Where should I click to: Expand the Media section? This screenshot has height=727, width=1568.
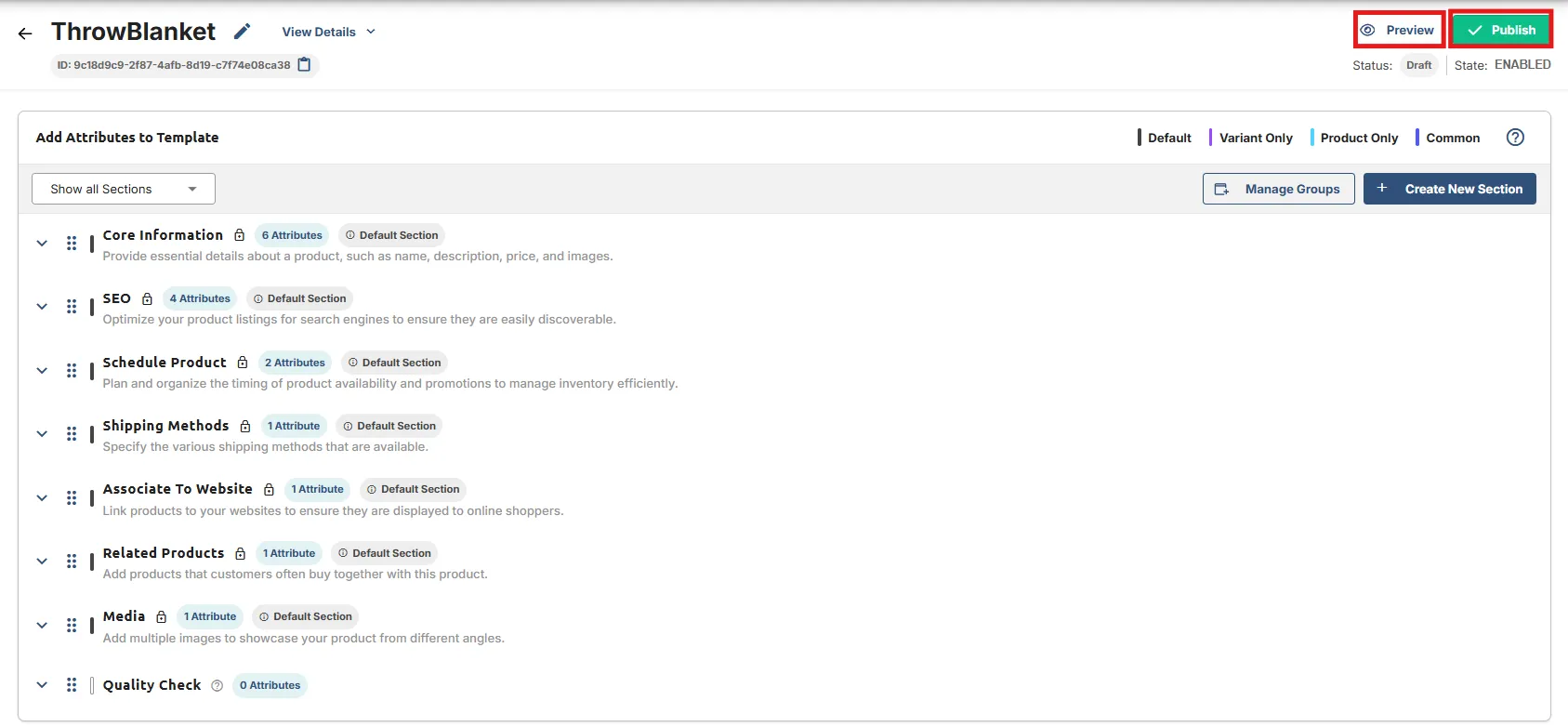click(x=42, y=626)
